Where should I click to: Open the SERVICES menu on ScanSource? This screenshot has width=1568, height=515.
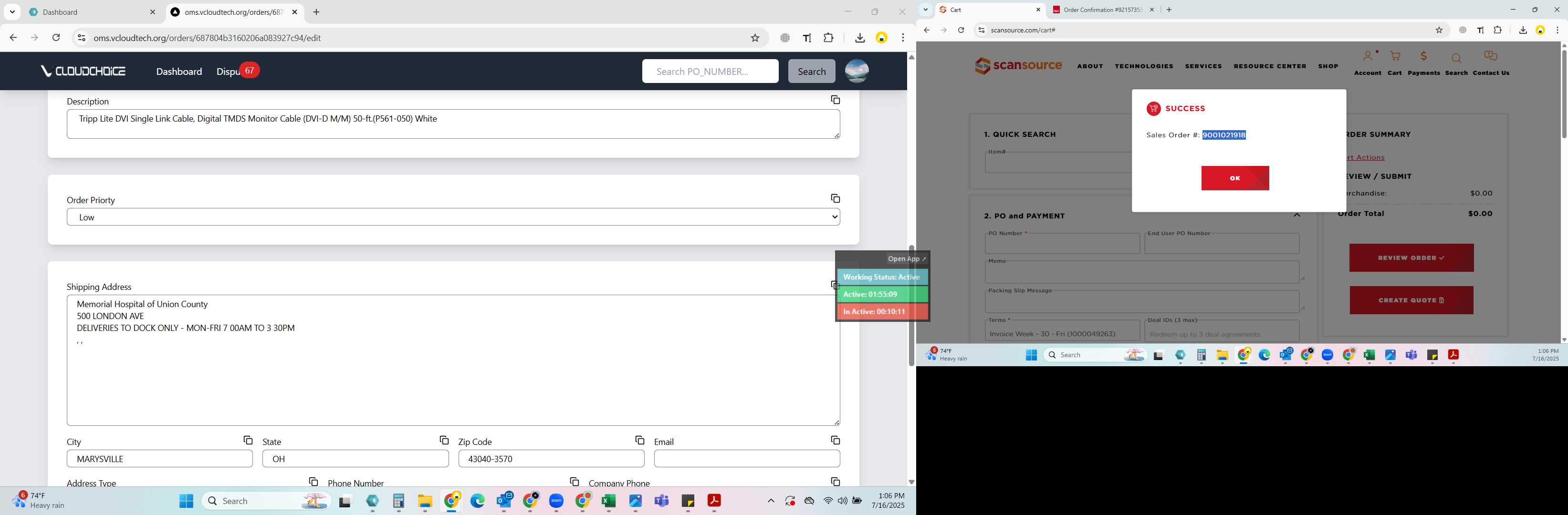[x=1203, y=66]
